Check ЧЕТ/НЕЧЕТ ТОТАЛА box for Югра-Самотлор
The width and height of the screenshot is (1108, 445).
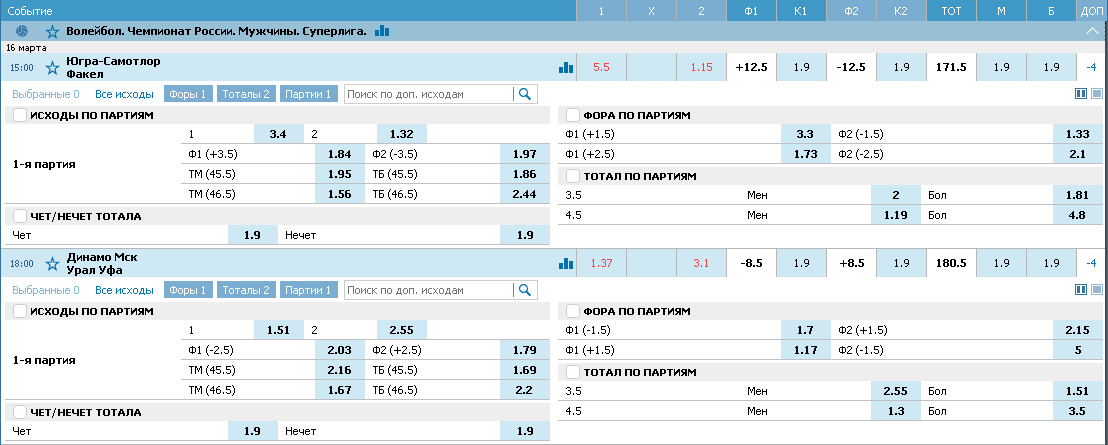point(20,216)
